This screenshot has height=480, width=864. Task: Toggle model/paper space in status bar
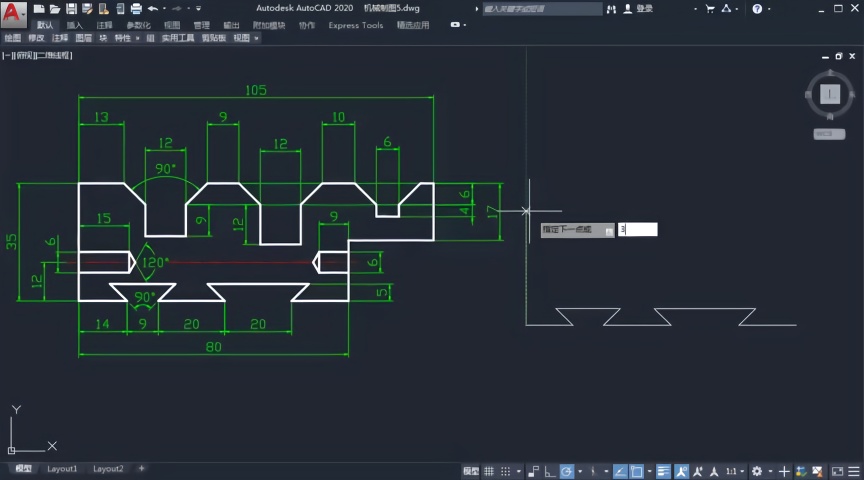(471, 471)
